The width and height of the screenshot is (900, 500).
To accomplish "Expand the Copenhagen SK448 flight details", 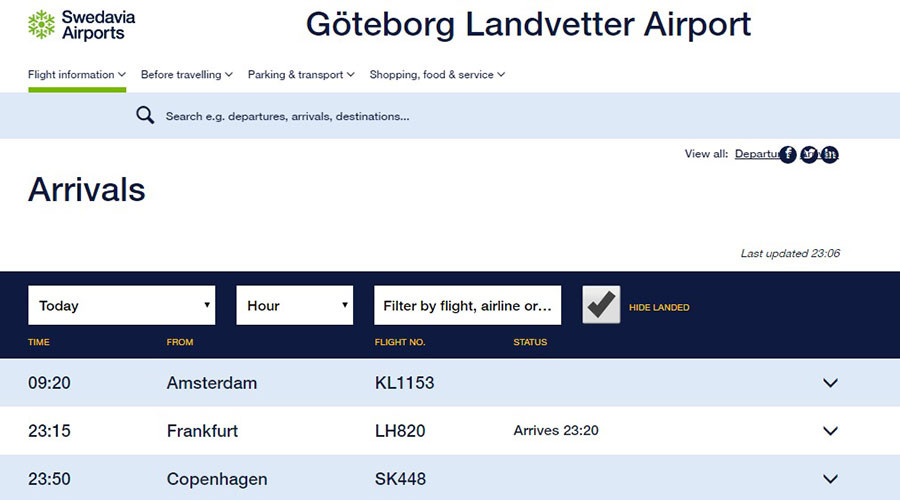I will click(830, 479).
